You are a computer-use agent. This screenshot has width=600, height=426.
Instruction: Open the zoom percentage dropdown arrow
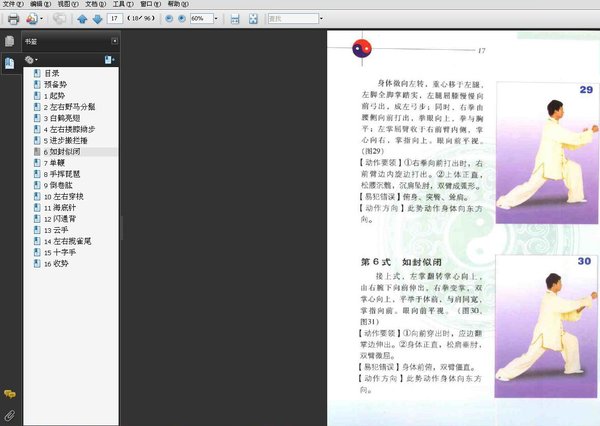(216, 18)
